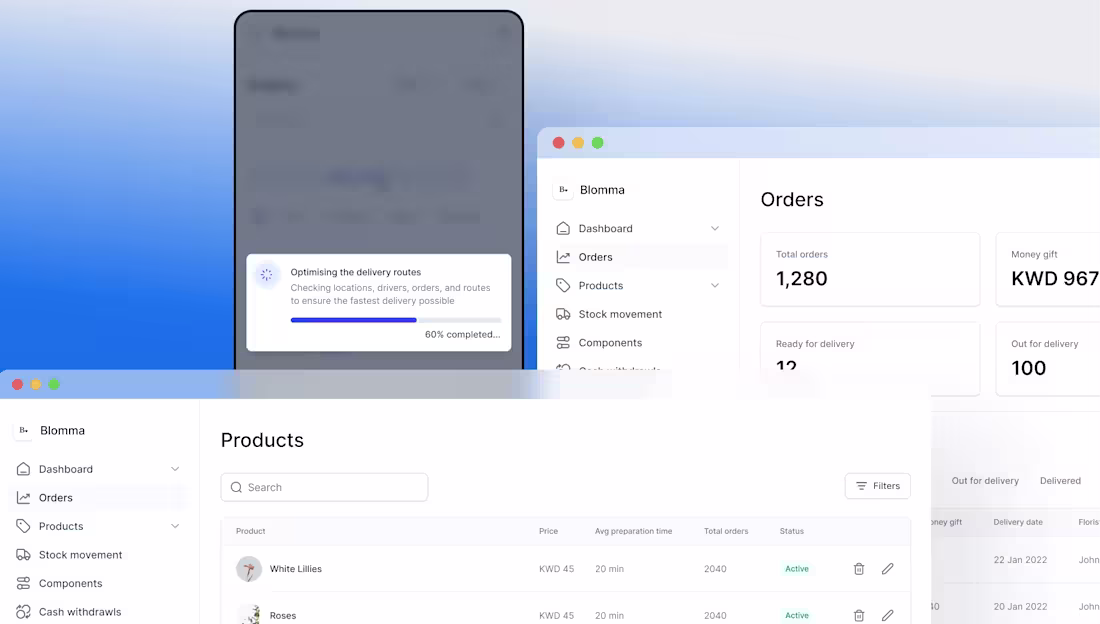Expand Dashboard chevron in Products window sidebar
Viewport: 1100px width, 624px height.
tap(175, 469)
